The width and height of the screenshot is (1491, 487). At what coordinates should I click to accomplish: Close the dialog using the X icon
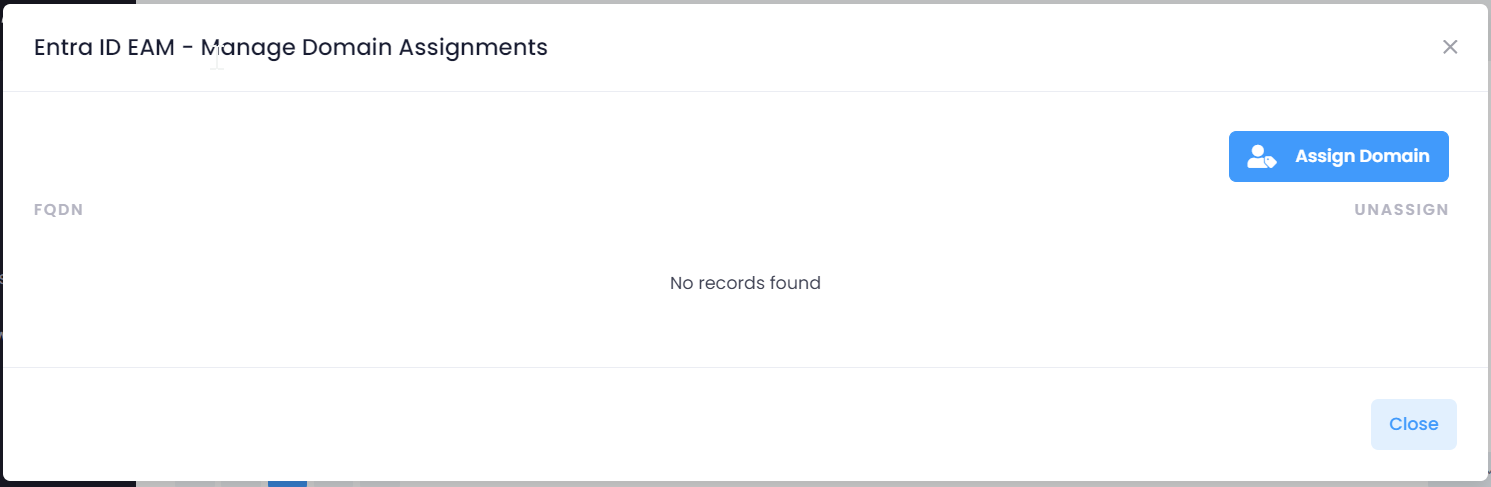[x=1450, y=47]
